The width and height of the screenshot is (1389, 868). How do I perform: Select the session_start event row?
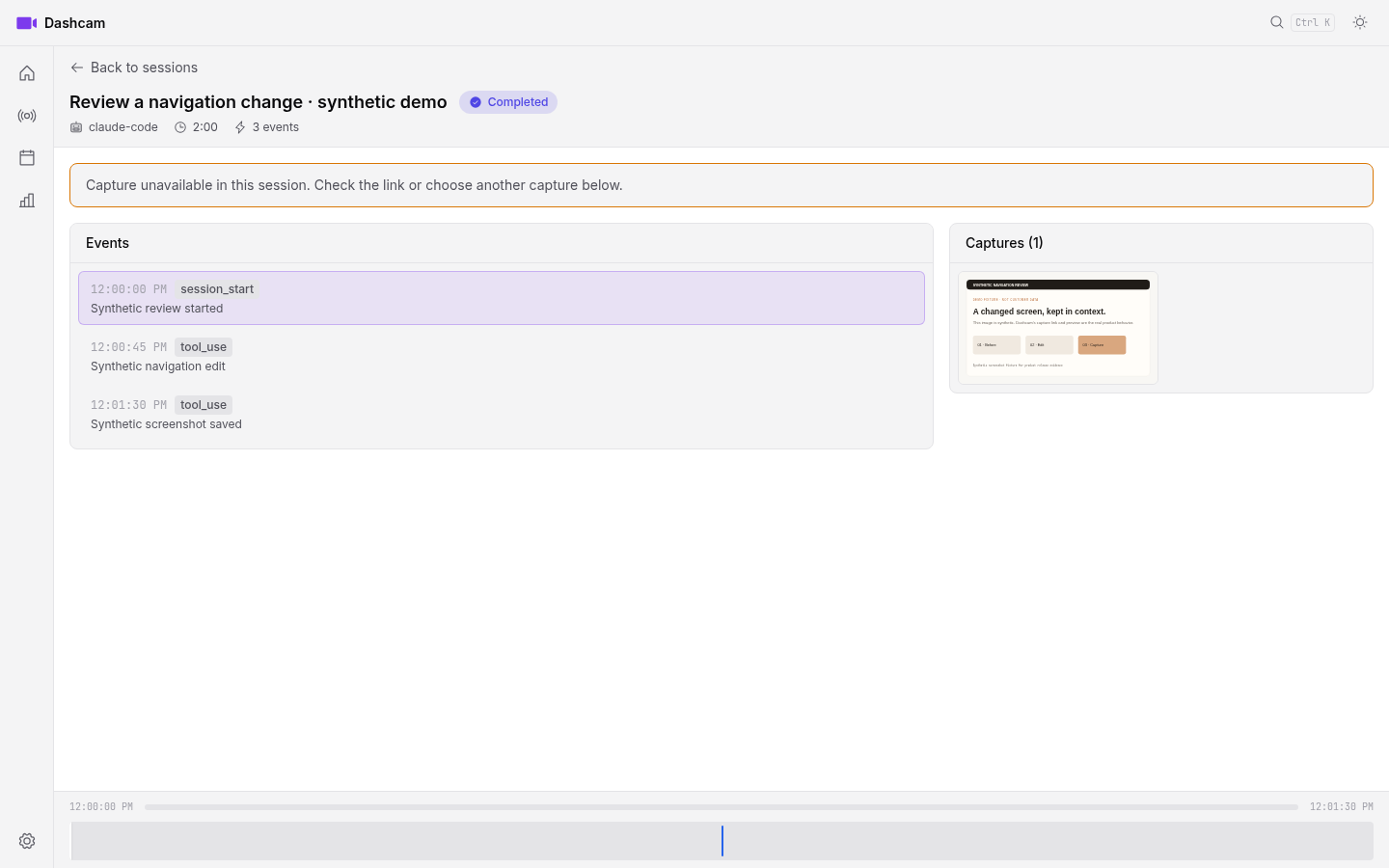click(502, 298)
